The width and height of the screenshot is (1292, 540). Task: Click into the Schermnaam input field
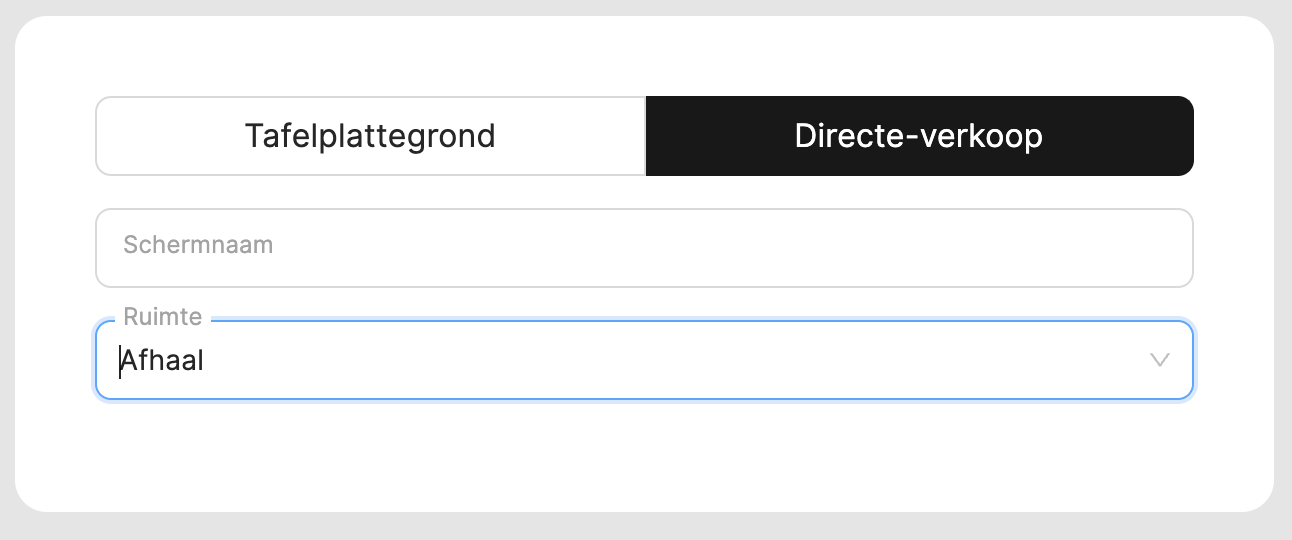click(644, 247)
